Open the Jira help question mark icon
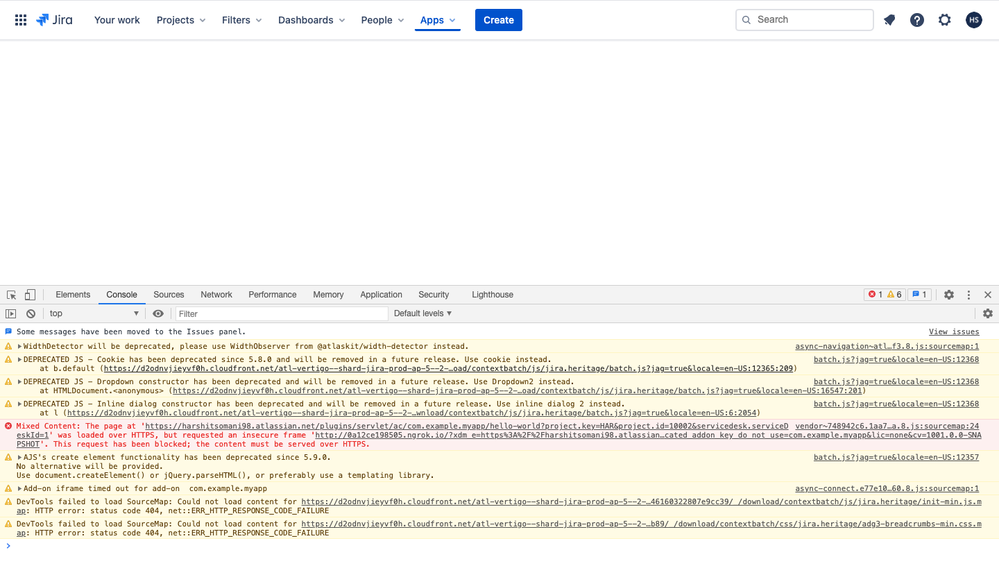This screenshot has width=999, height=570. click(x=917, y=20)
